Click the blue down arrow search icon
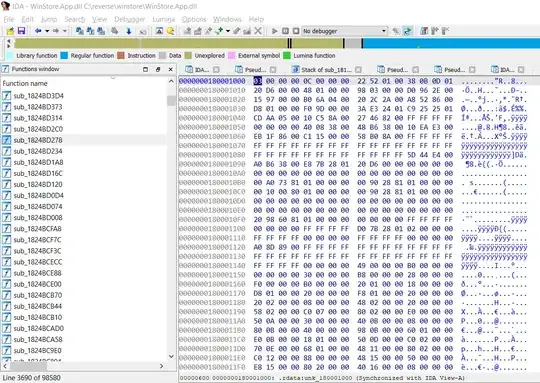Image resolution: width=540 pixels, height=383 pixels. coord(129,31)
